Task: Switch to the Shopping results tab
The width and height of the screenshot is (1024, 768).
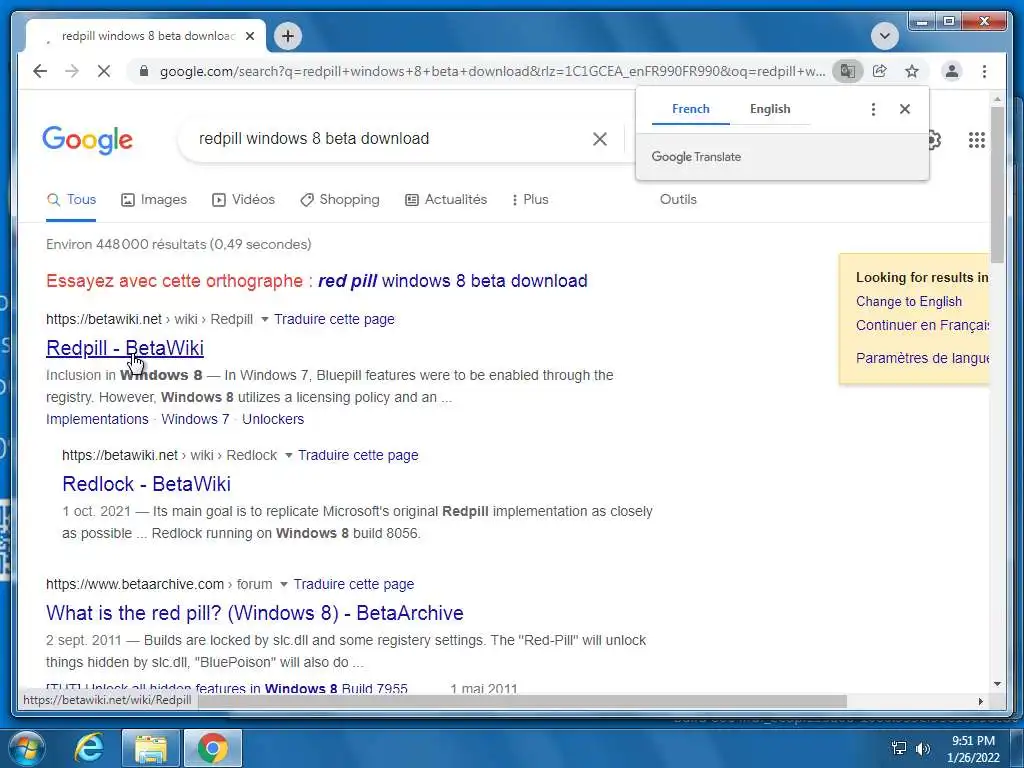Action: (x=340, y=200)
